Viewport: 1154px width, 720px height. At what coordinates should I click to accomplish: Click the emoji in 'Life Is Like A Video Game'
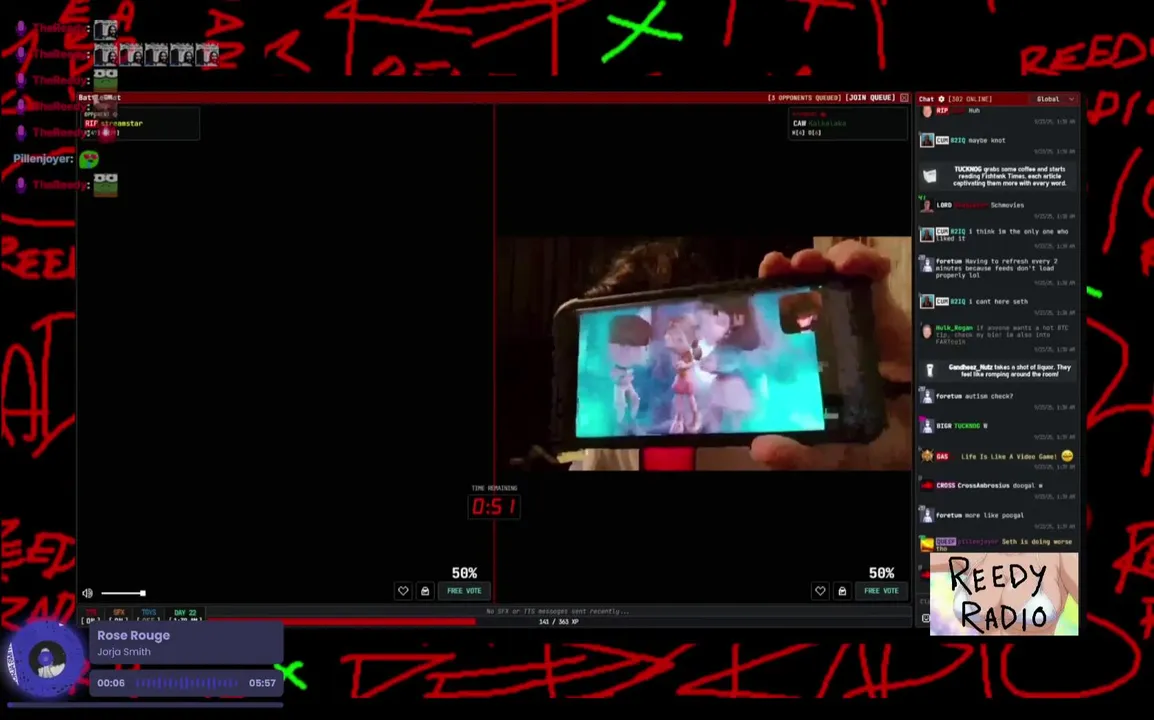[1067, 456]
